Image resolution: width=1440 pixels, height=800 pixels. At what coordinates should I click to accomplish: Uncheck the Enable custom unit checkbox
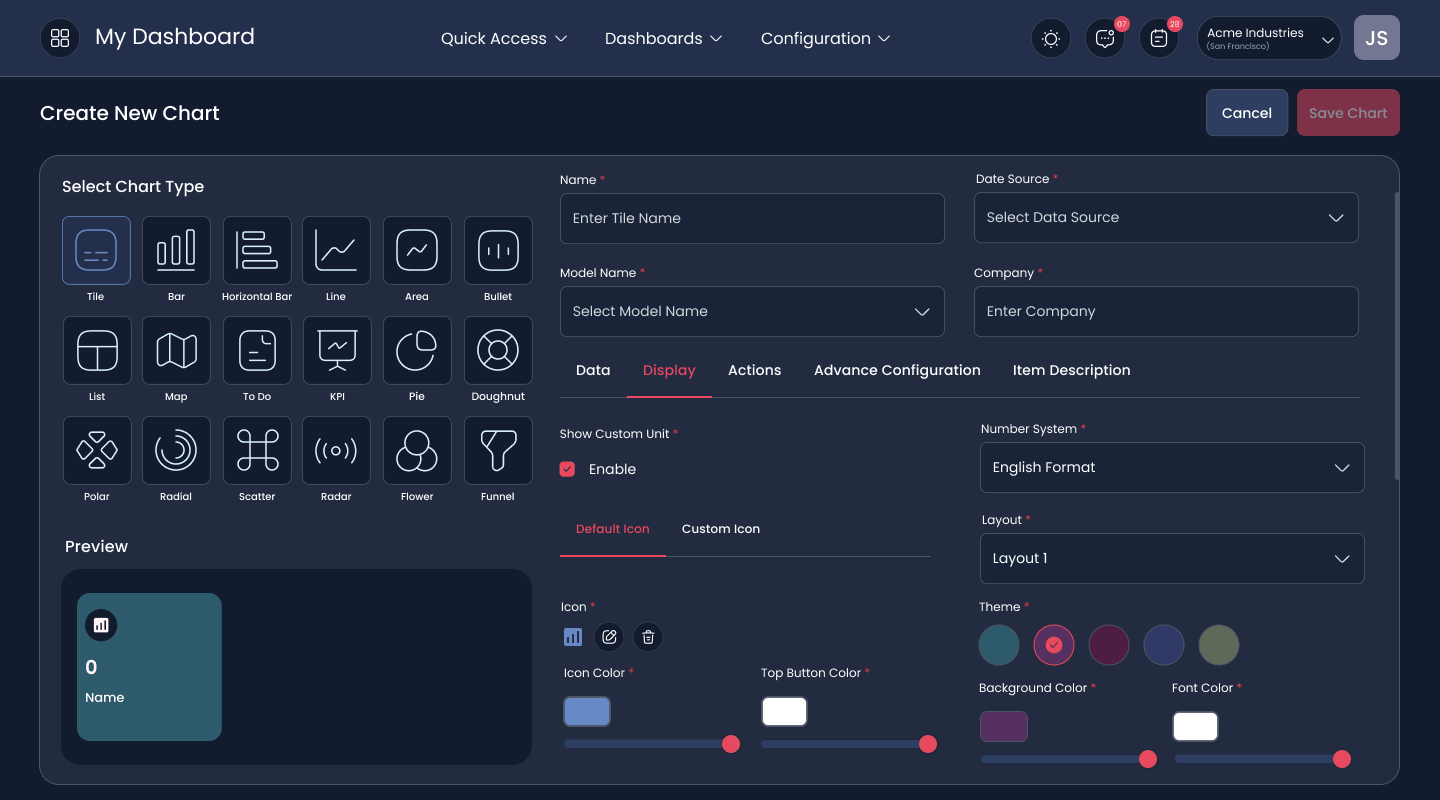[567, 469]
